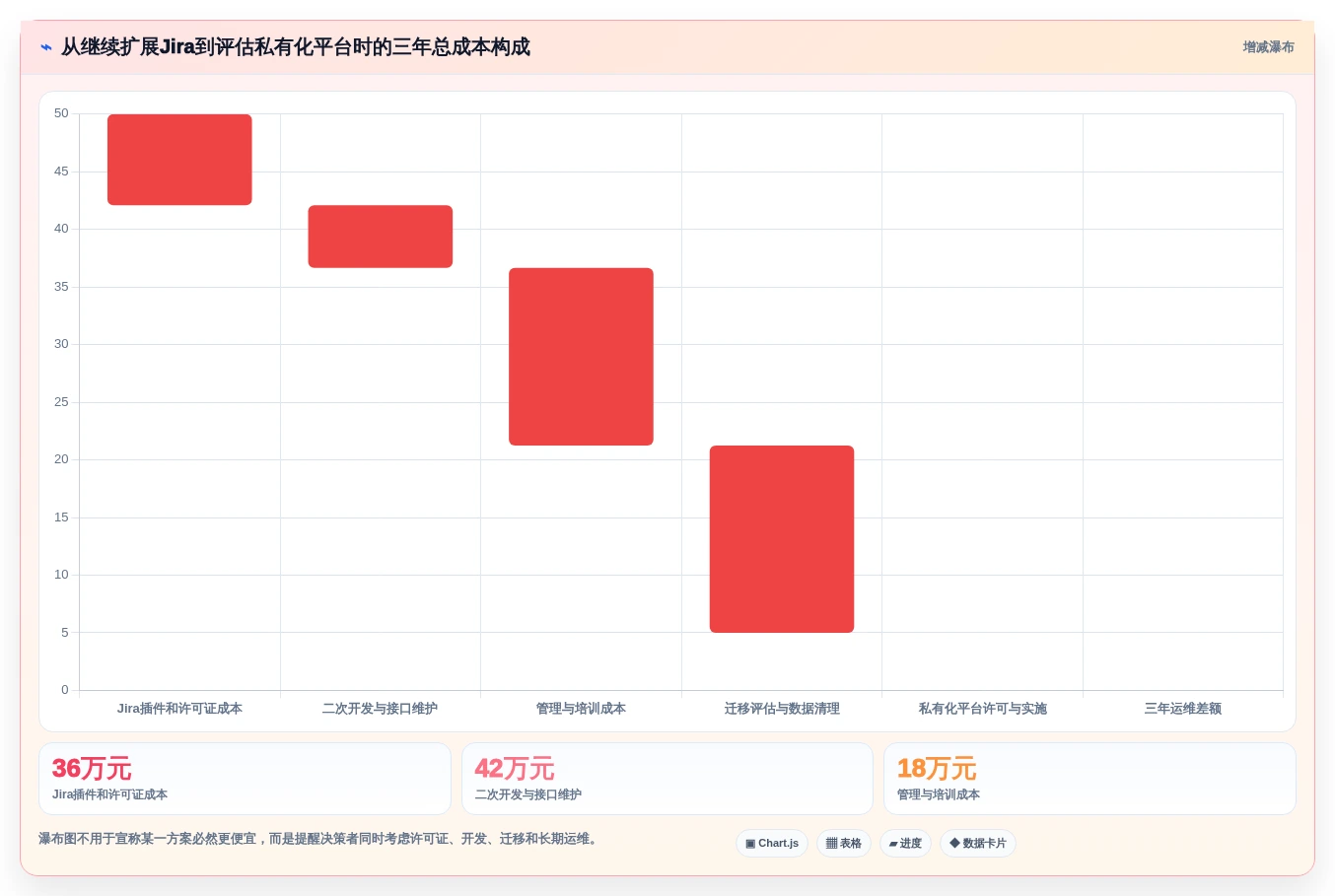Click the card caption 二次开发与接口维护 under 42万元
This screenshot has height=896, width=1335.
(x=528, y=794)
